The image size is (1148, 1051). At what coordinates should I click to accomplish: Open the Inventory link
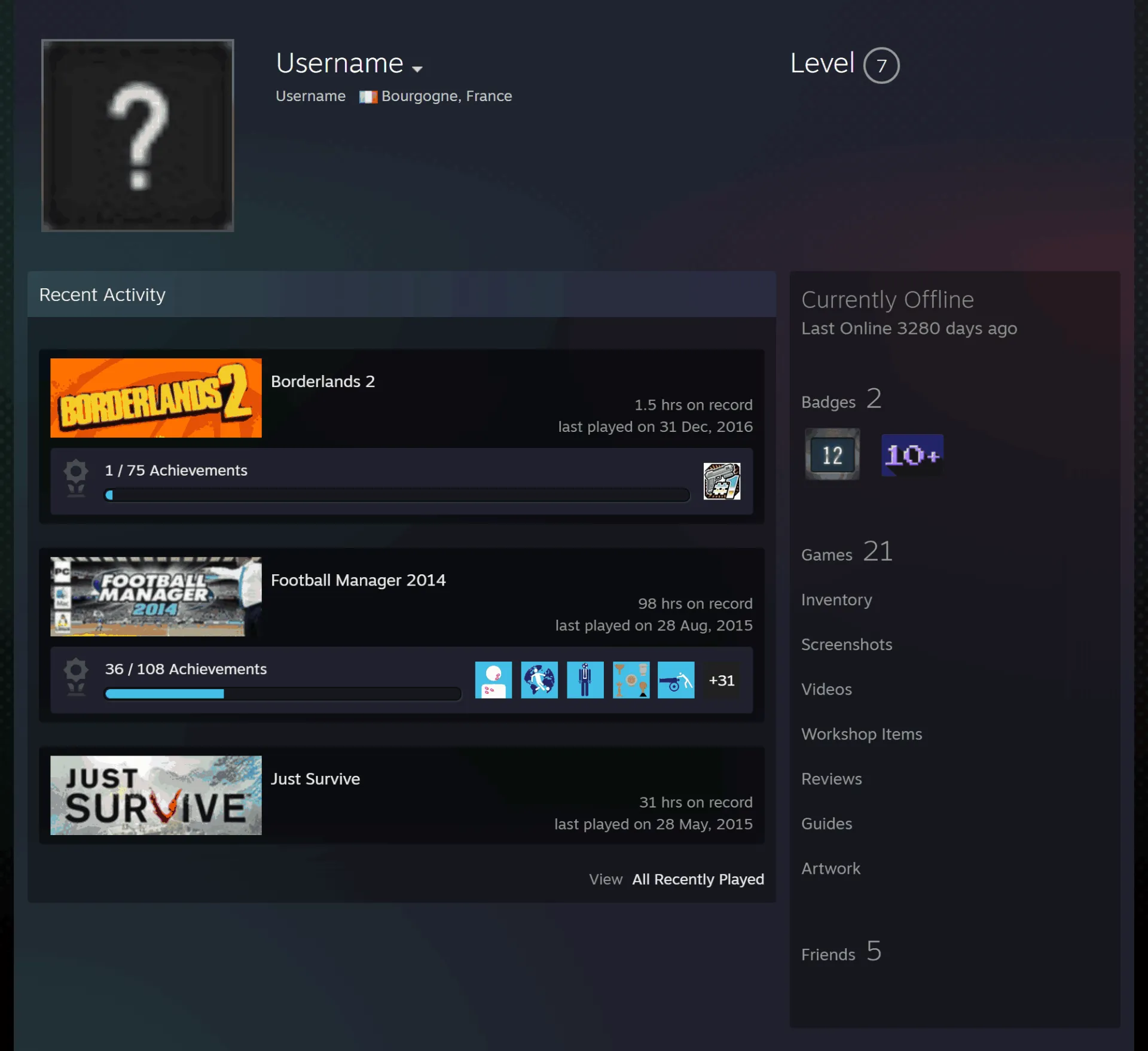click(836, 599)
